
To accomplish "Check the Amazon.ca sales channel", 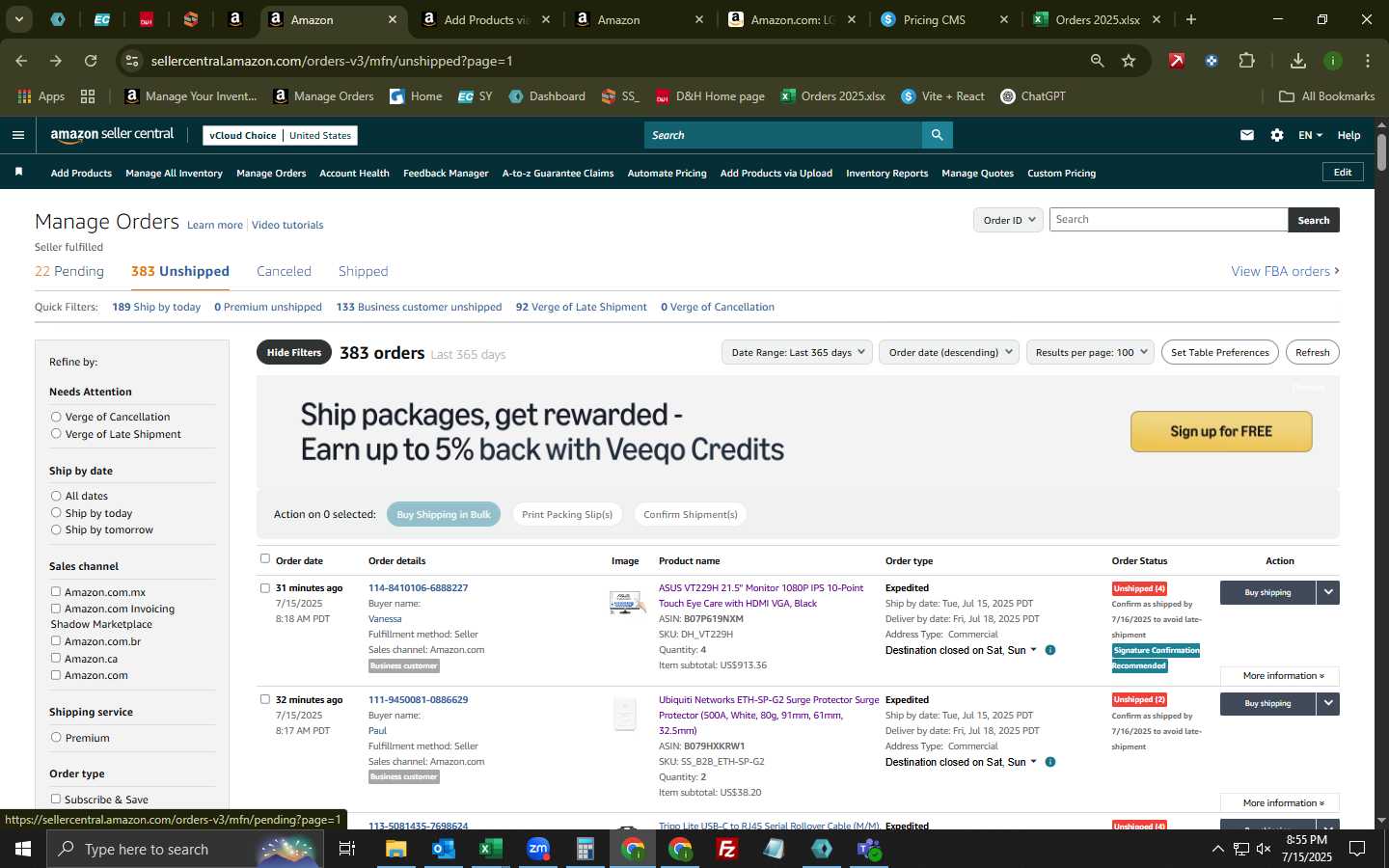I will point(56,658).
